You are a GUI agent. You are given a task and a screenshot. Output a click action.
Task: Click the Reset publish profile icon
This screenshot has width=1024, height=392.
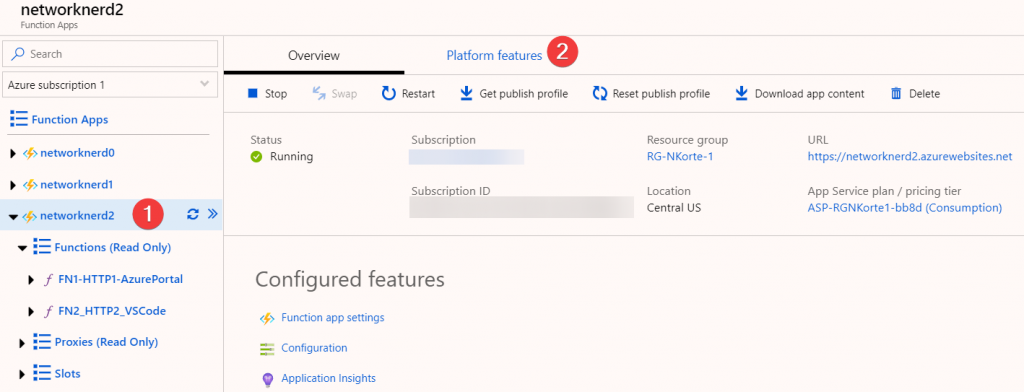click(600, 93)
